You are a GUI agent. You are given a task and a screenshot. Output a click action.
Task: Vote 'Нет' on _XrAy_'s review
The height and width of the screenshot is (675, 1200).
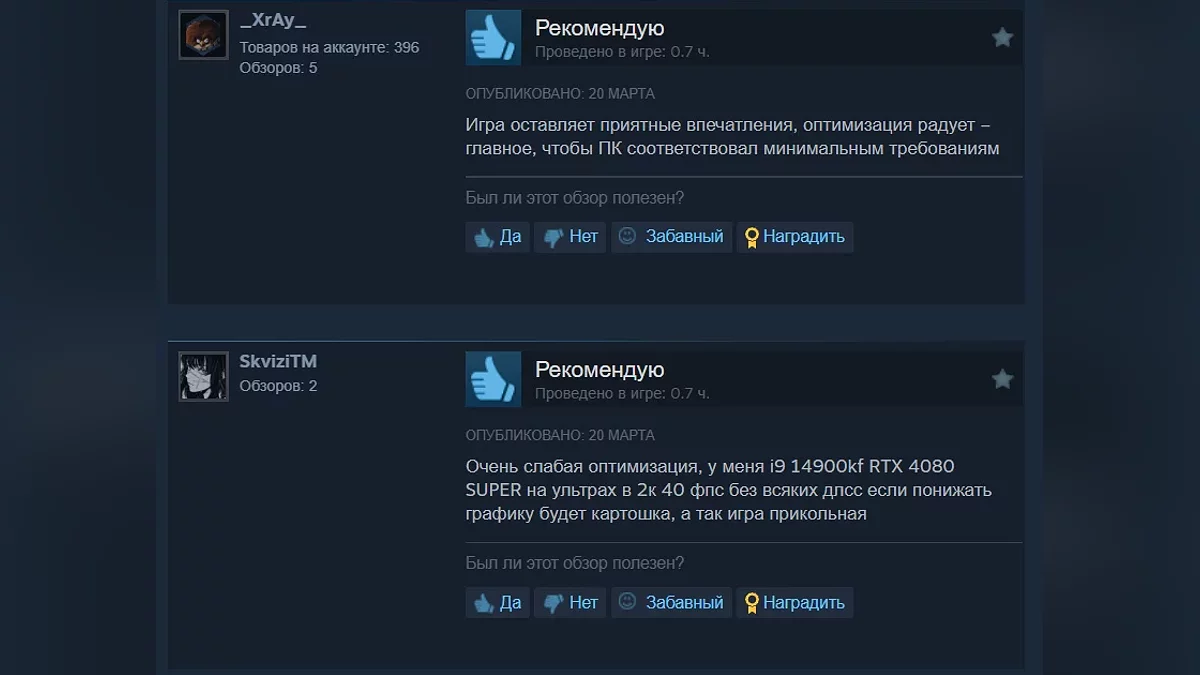click(x=570, y=237)
